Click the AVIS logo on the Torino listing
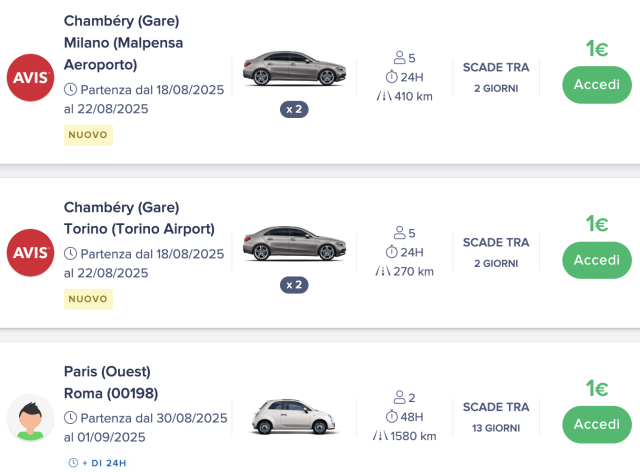This screenshot has width=640, height=472. coord(31,253)
